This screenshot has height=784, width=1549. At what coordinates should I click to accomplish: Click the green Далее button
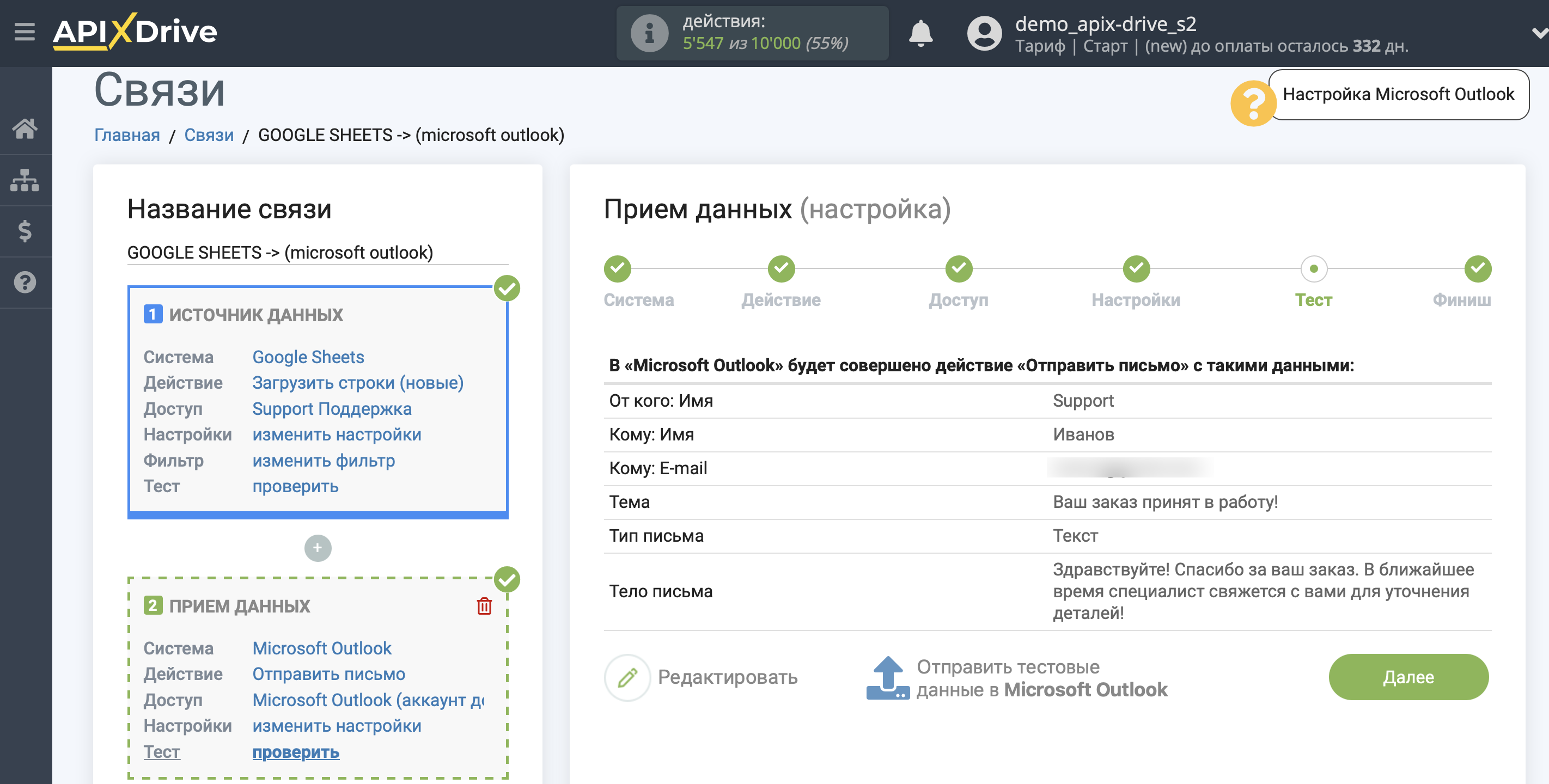tap(1408, 677)
